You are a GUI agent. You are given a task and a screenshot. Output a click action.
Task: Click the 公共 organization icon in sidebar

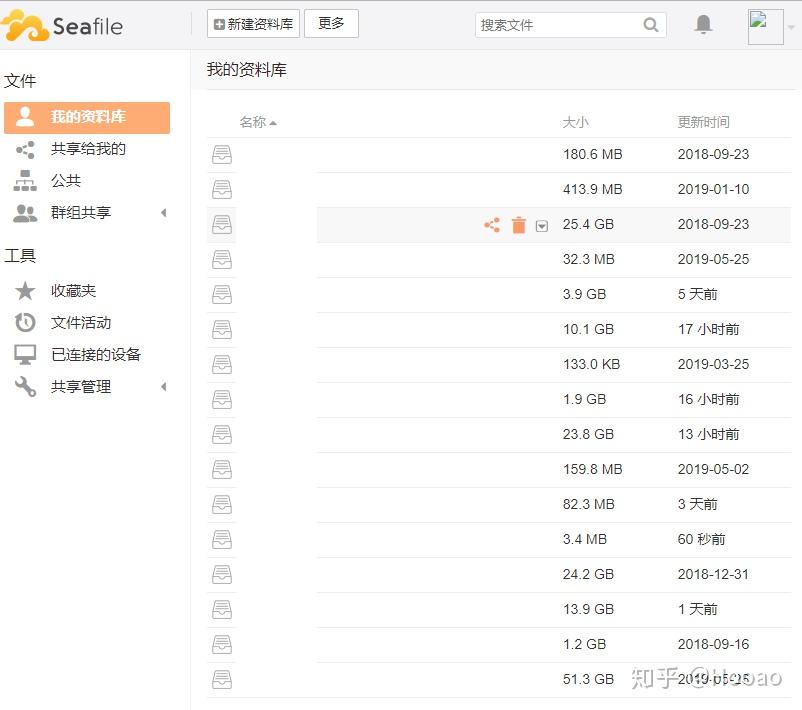[x=24, y=181]
